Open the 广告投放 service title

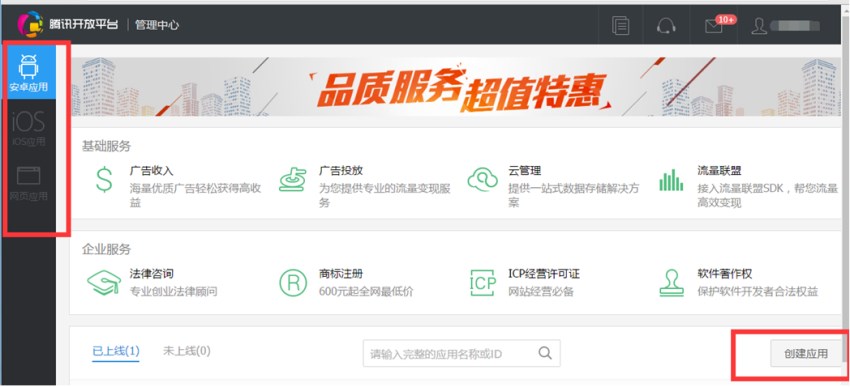(x=340, y=171)
